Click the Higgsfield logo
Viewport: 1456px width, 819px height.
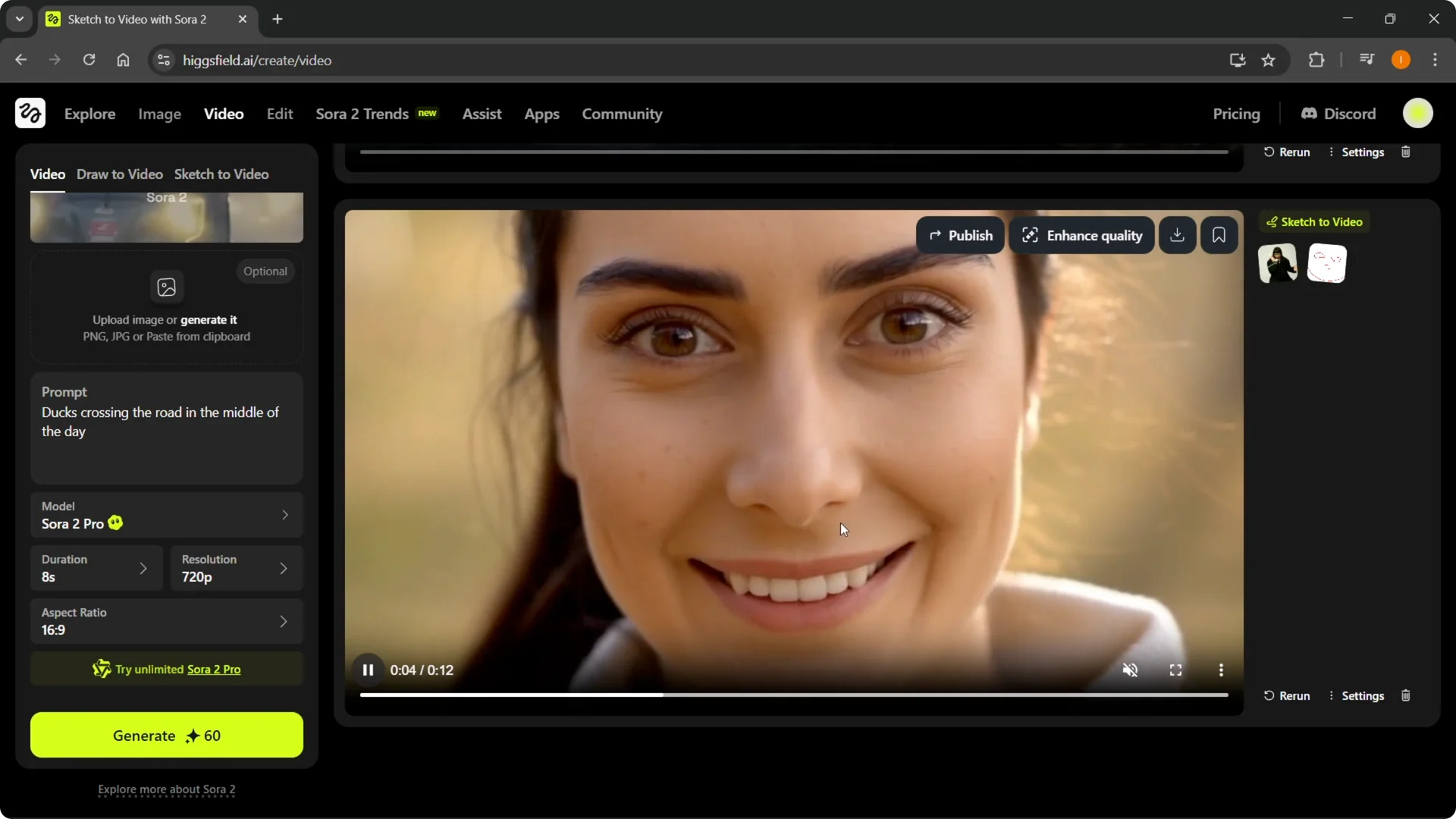tap(29, 113)
